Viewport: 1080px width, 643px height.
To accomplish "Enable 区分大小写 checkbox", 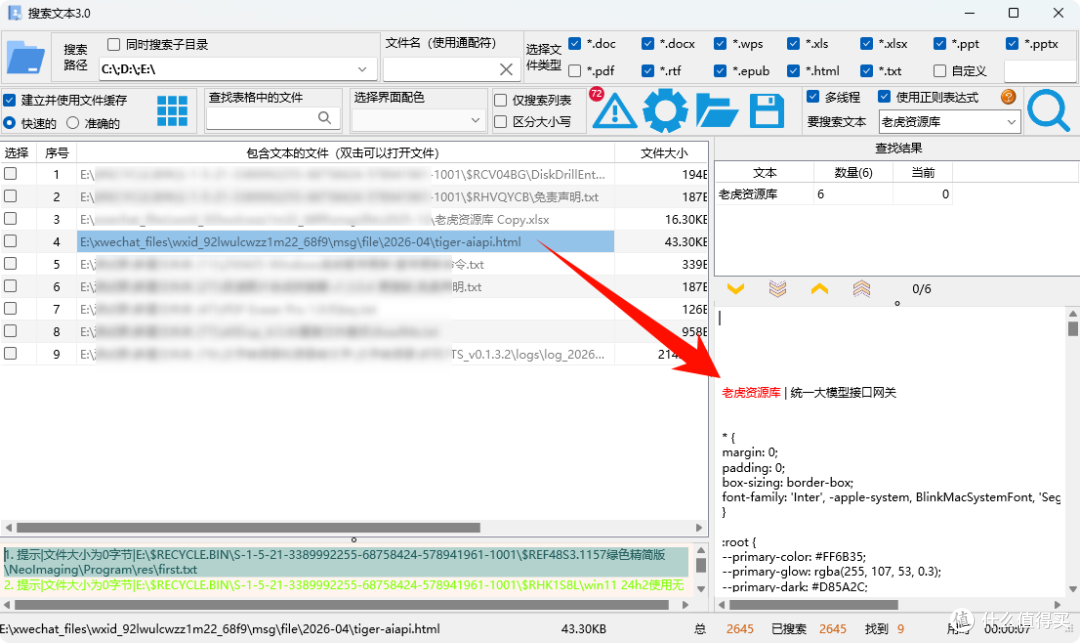I will click(501, 122).
